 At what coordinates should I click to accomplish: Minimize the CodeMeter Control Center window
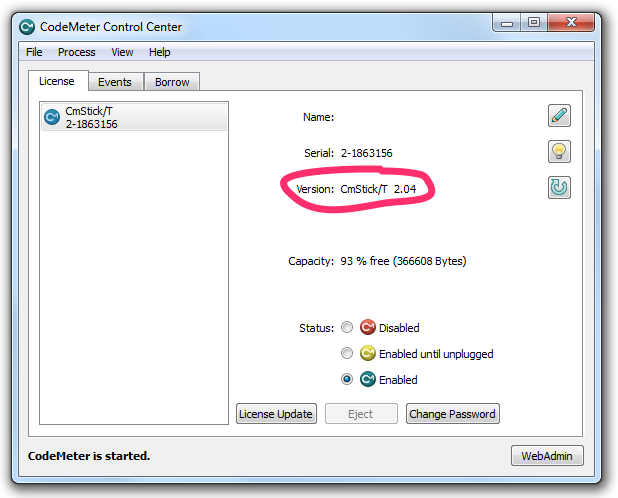[506, 22]
